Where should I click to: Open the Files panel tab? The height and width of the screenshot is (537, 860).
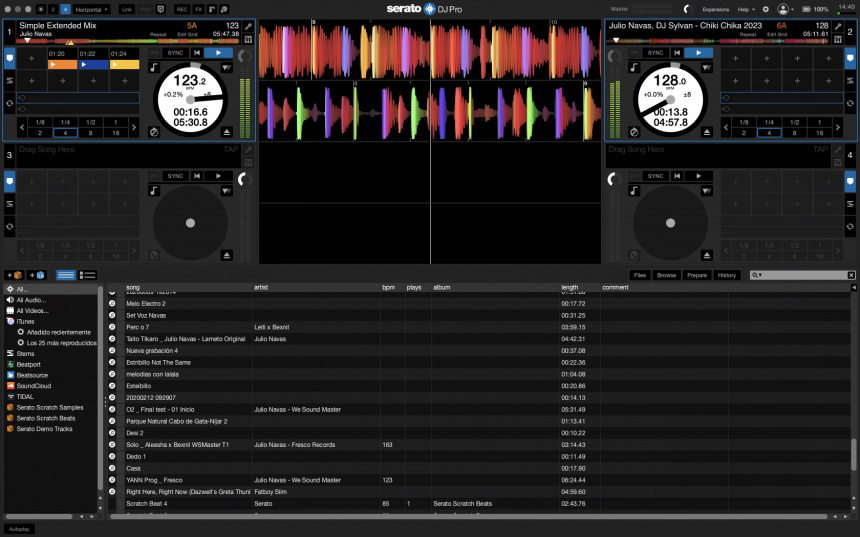(x=640, y=275)
